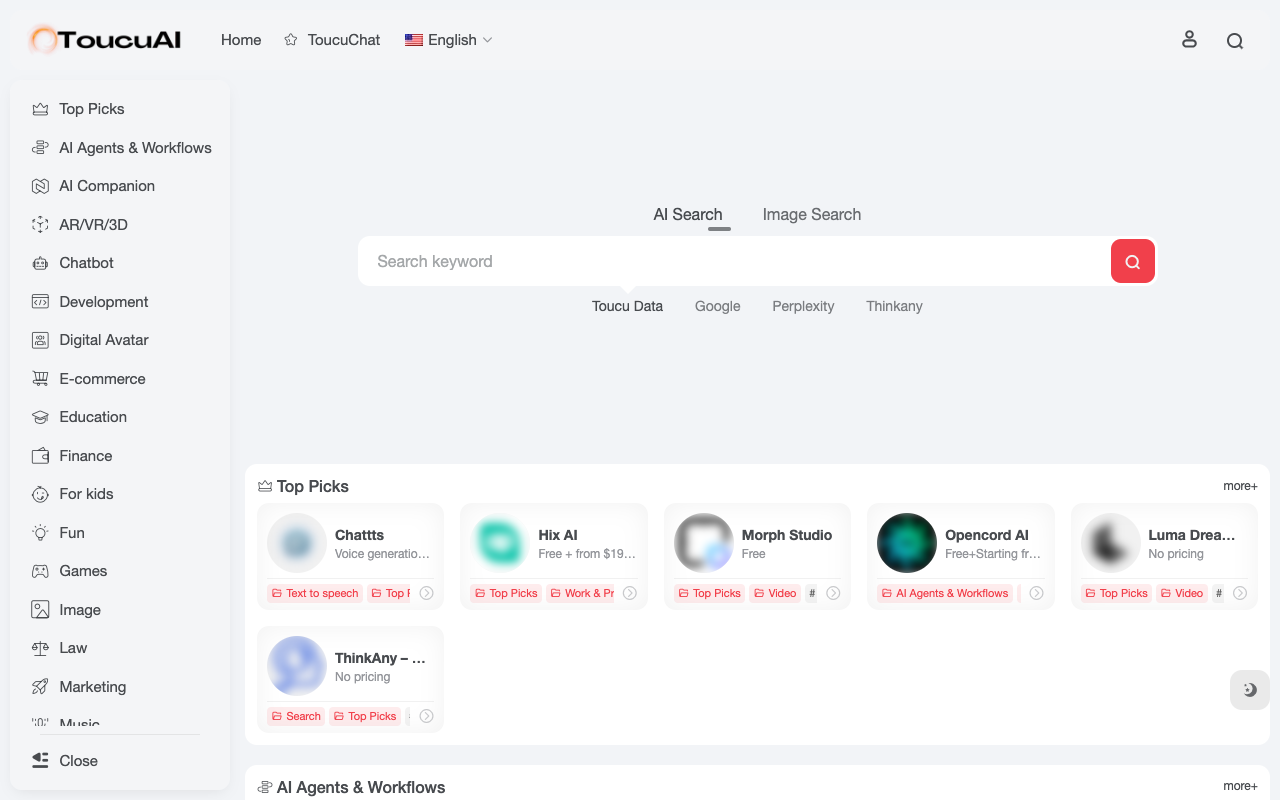Image resolution: width=1280 pixels, height=800 pixels.
Task: Click Video tag on Morph Studio card
Action: (x=775, y=593)
